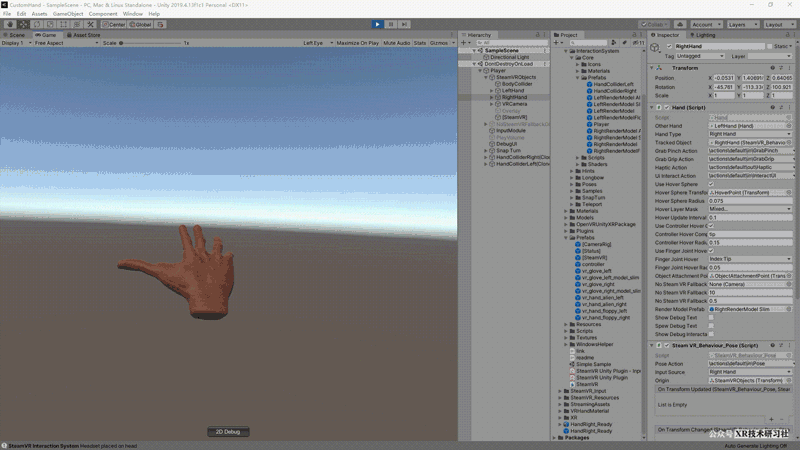Toggle the snap settings icon beside Global
The width and height of the screenshot is (800, 450).
(160, 24)
